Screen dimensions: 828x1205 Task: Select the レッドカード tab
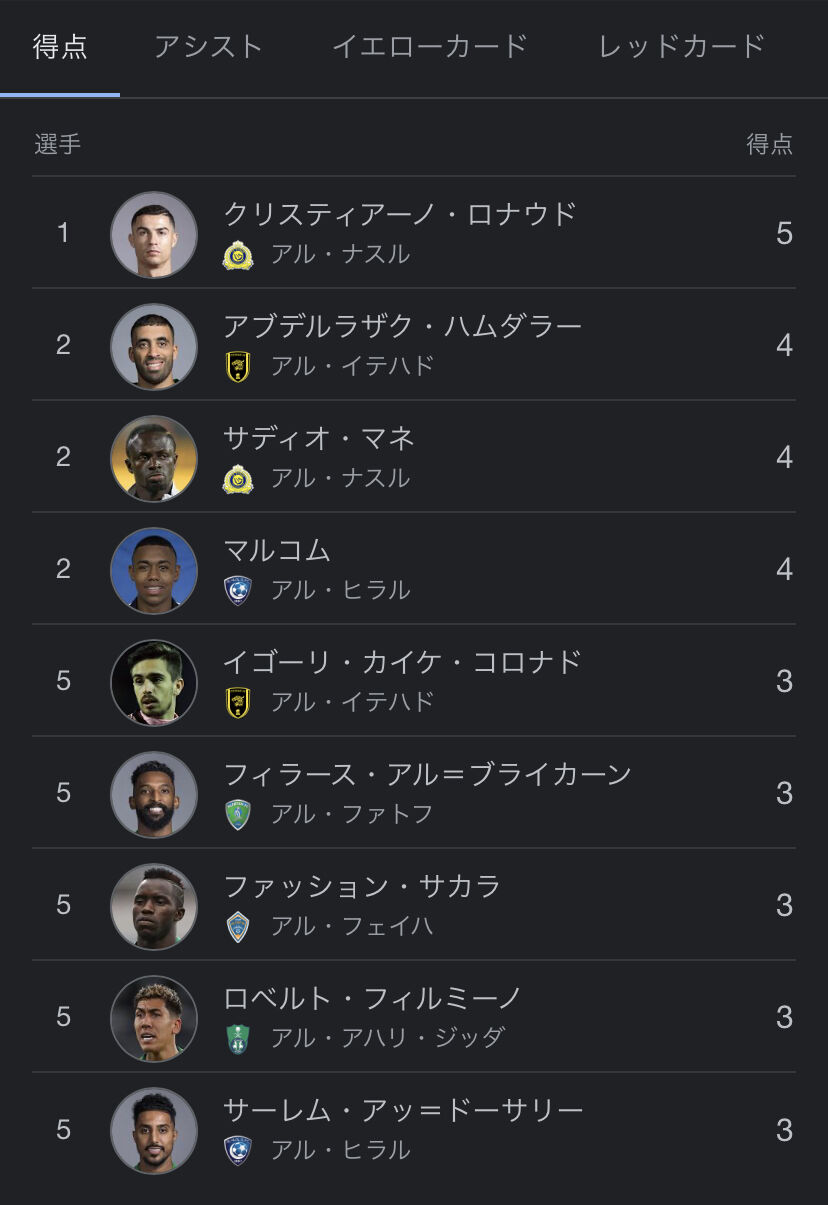coord(682,46)
